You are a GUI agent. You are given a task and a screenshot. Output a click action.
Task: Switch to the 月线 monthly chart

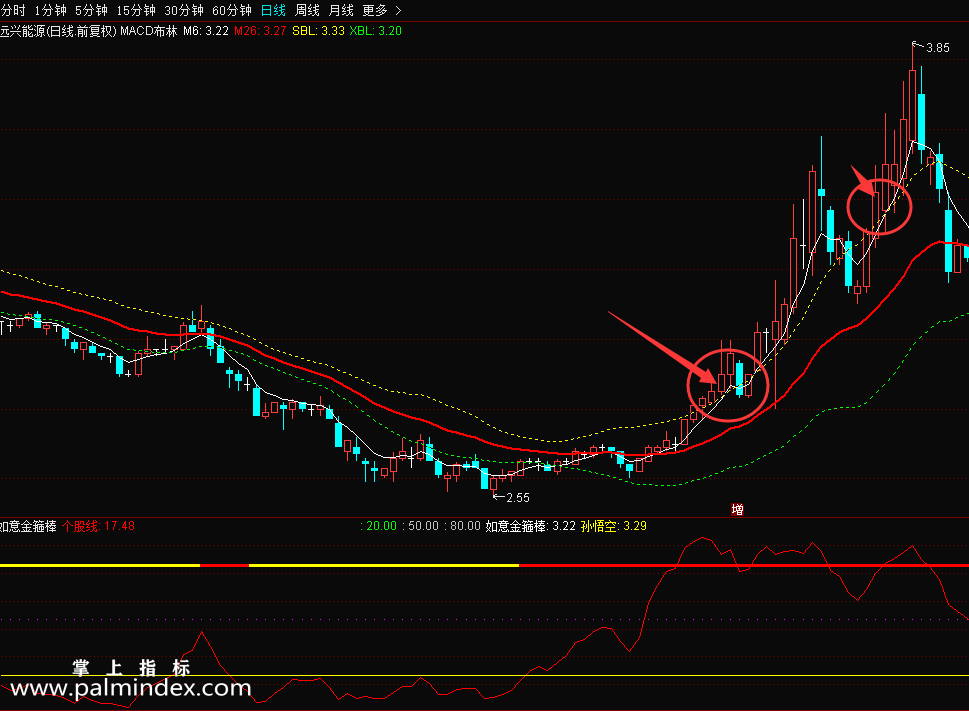[x=341, y=11]
